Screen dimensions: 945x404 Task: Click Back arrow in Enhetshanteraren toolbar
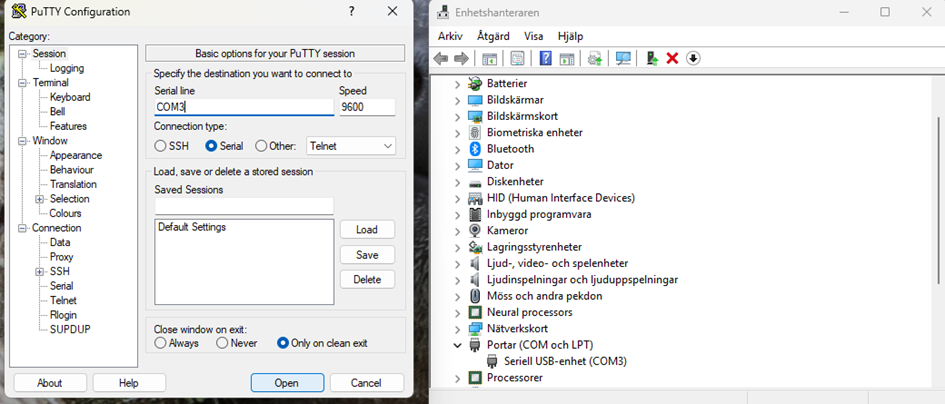pyautogui.click(x=441, y=58)
